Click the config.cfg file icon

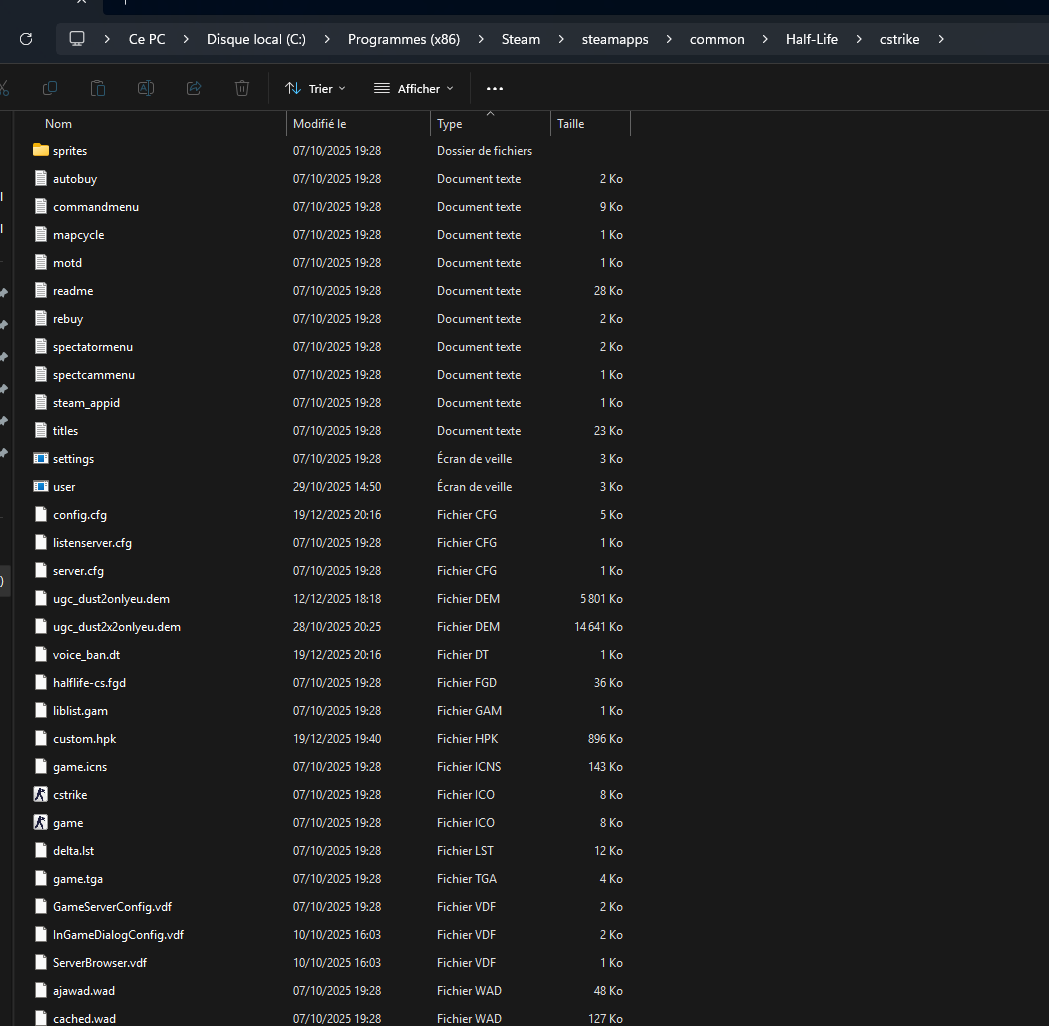tap(41, 514)
